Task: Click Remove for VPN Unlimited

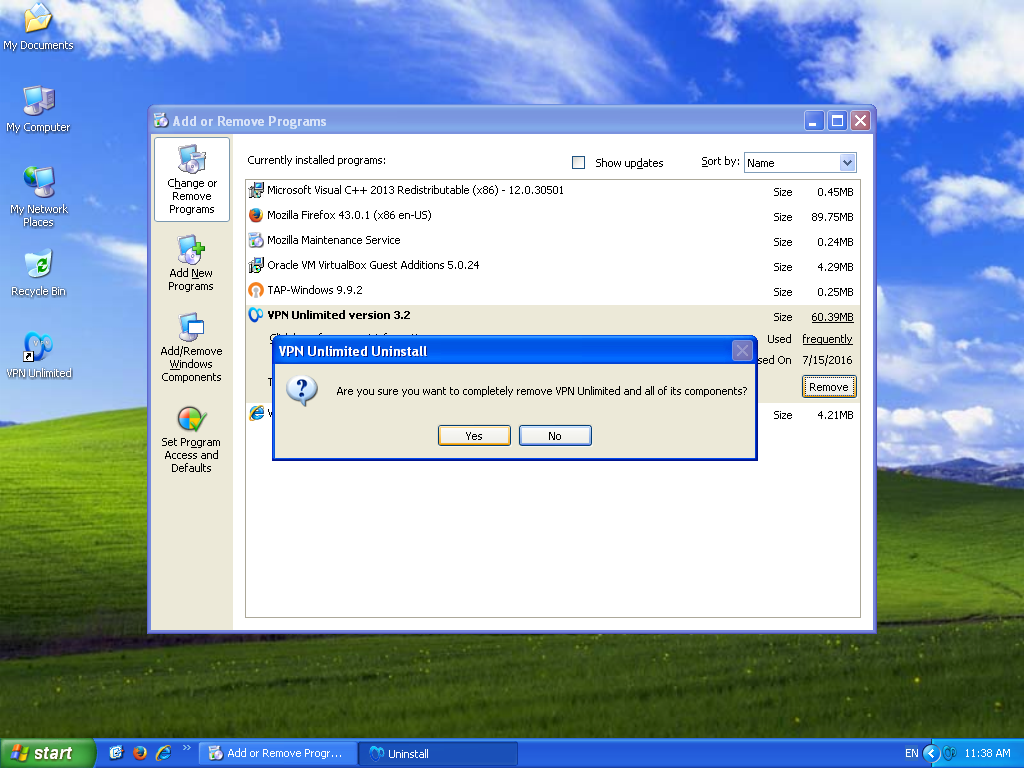Action: point(829,387)
